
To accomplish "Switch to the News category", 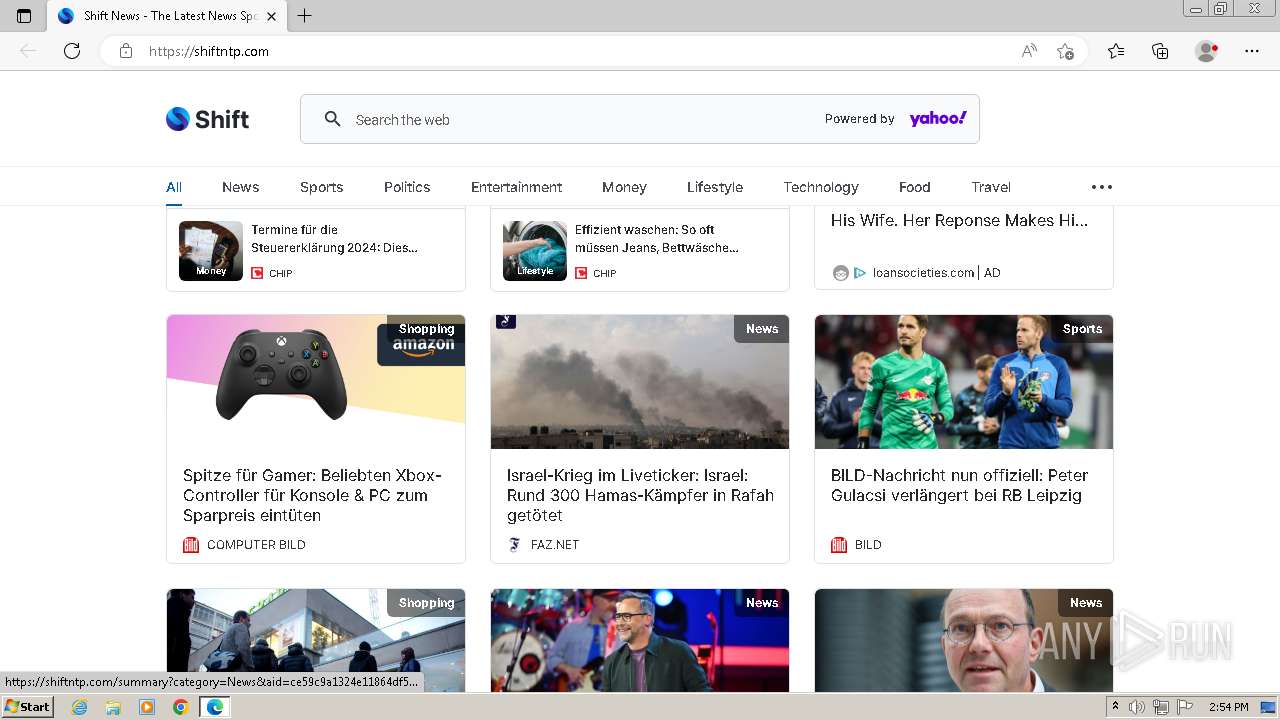I will tap(240, 187).
